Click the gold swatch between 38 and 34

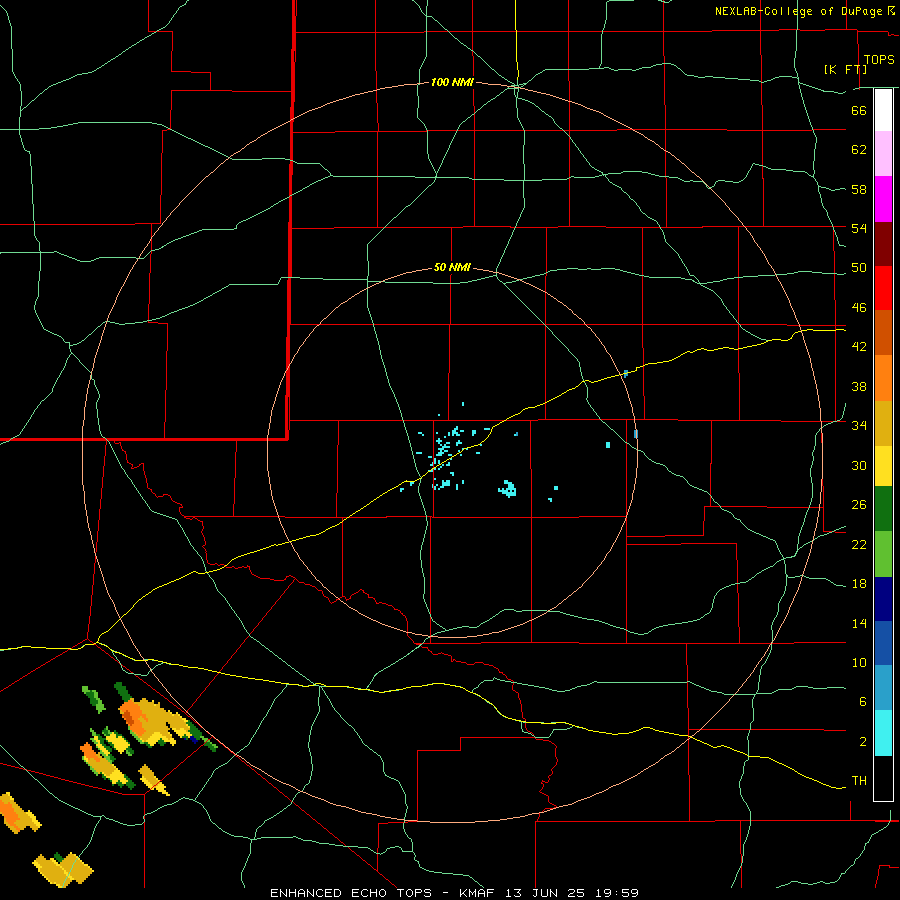click(883, 423)
